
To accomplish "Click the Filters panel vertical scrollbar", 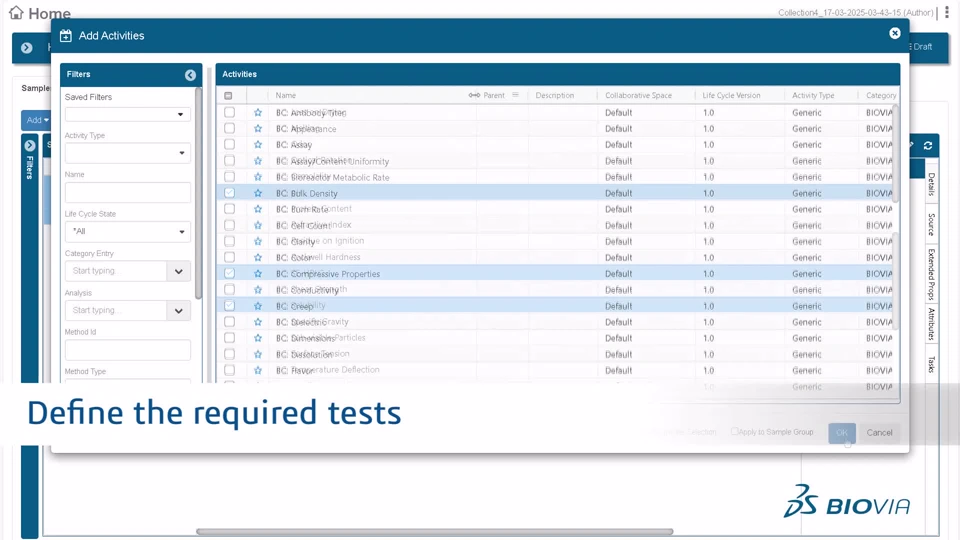I will point(198,193).
